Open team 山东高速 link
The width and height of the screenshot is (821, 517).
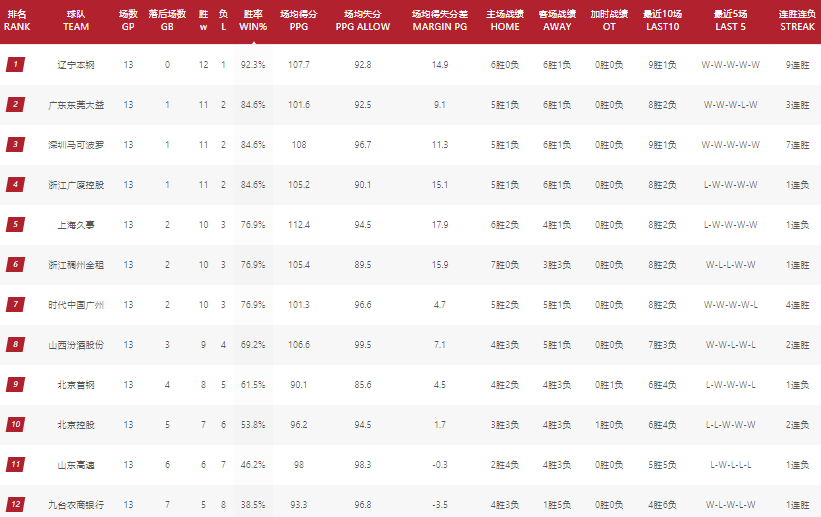[76, 465]
